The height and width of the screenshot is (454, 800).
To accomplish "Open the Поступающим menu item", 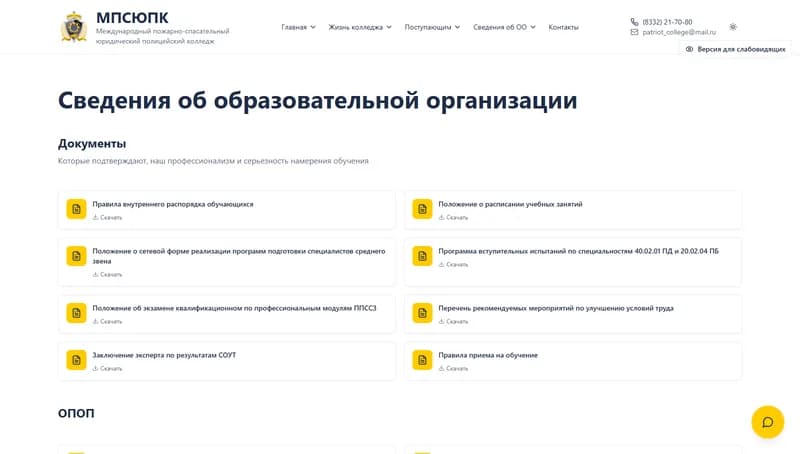I will pyautogui.click(x=428, y=27).
